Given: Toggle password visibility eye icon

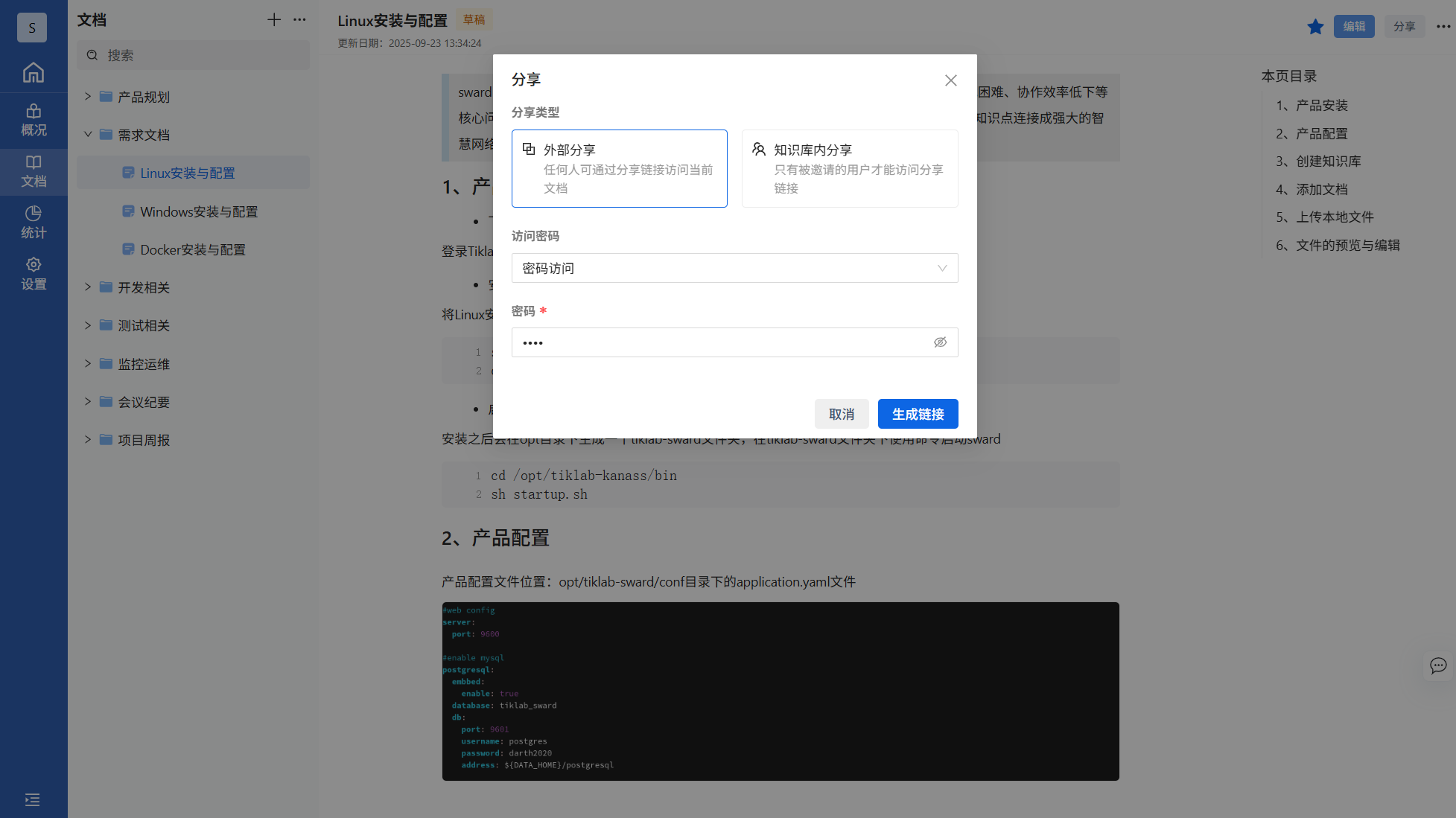Looking at the screenshot, I should [940, 342].
